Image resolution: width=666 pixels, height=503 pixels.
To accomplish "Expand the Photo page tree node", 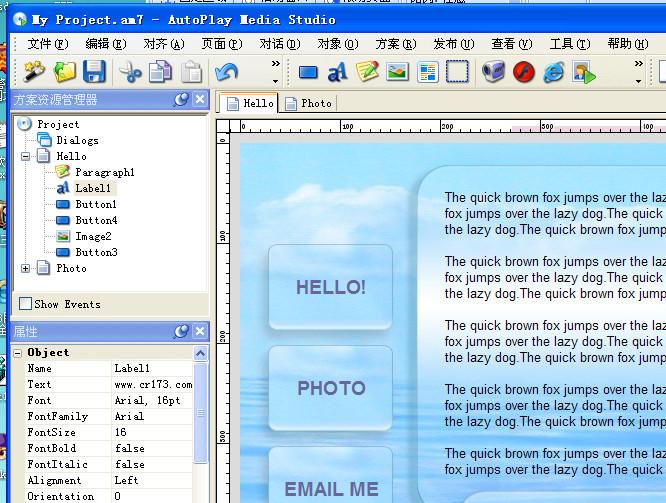I will pyautogui.click(x=26, y=269).
